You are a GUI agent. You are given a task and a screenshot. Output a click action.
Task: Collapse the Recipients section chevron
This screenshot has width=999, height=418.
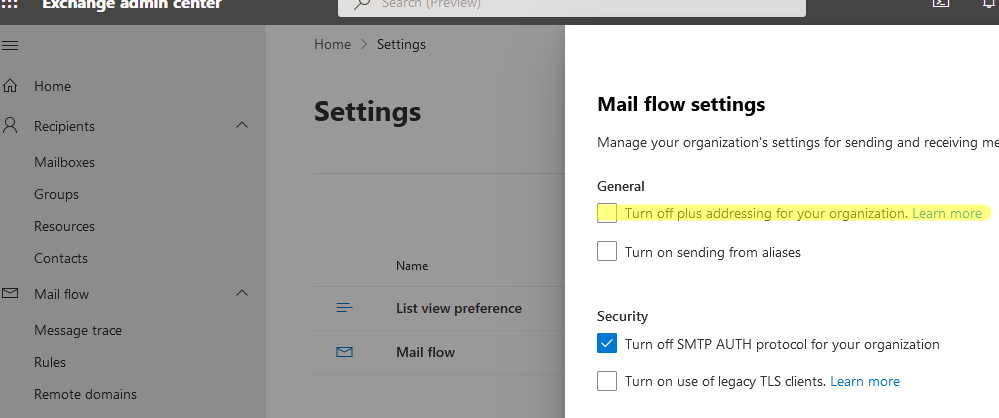242,125
